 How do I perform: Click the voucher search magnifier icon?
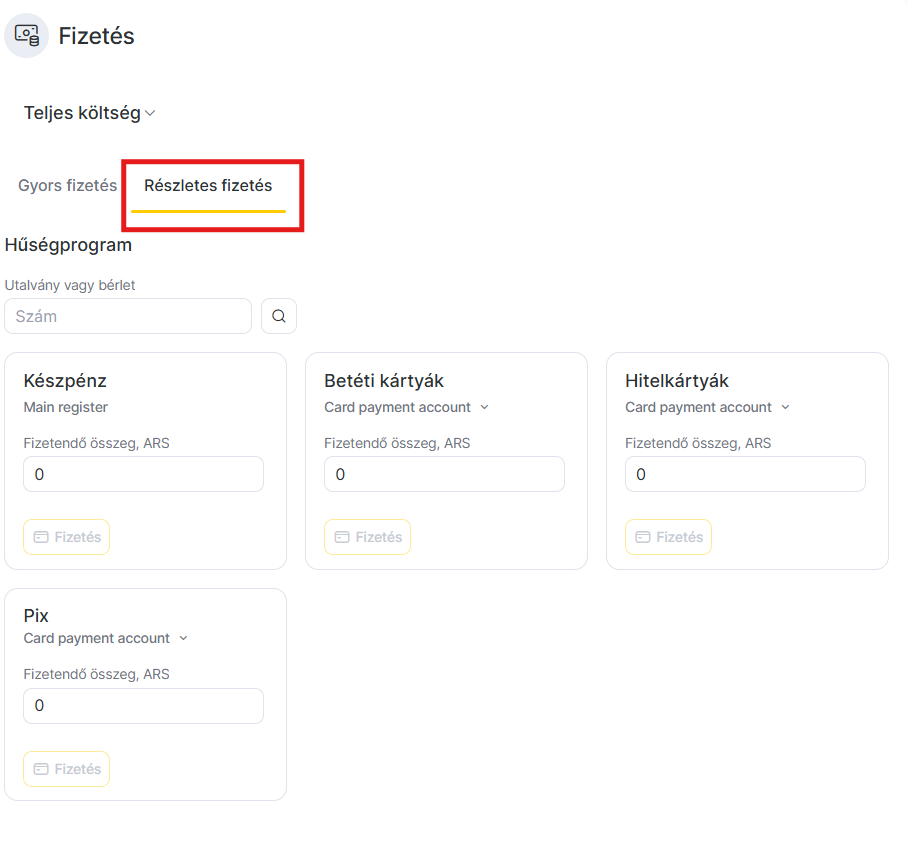tap(279, 316)
